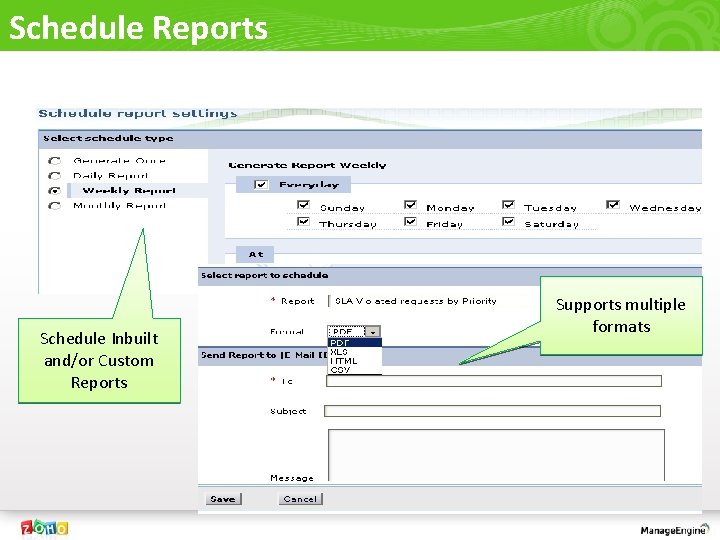This screenshot has width=720, height=540.
Task: Click the 'At' time section label
Action: click(255, 254)
